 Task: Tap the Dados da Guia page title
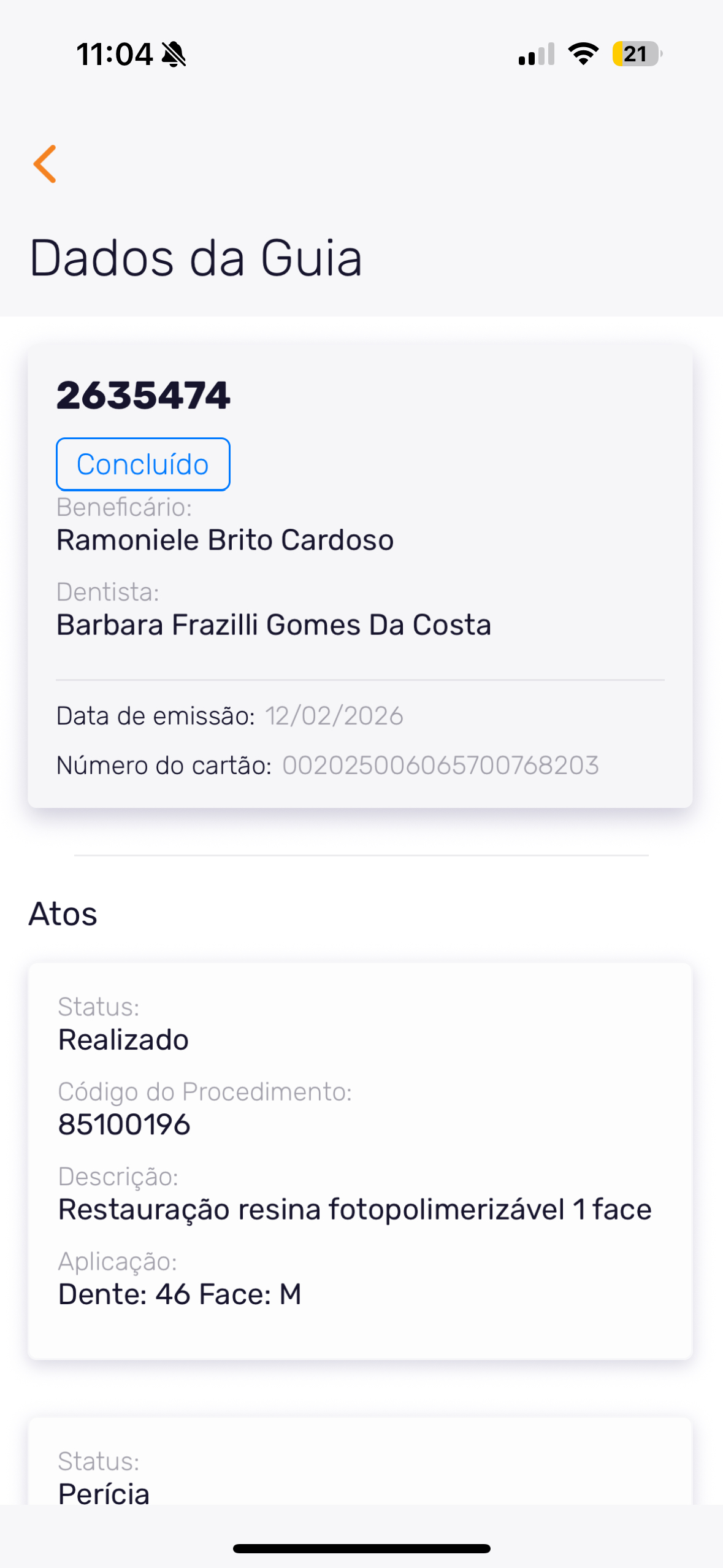coord(196,258)
